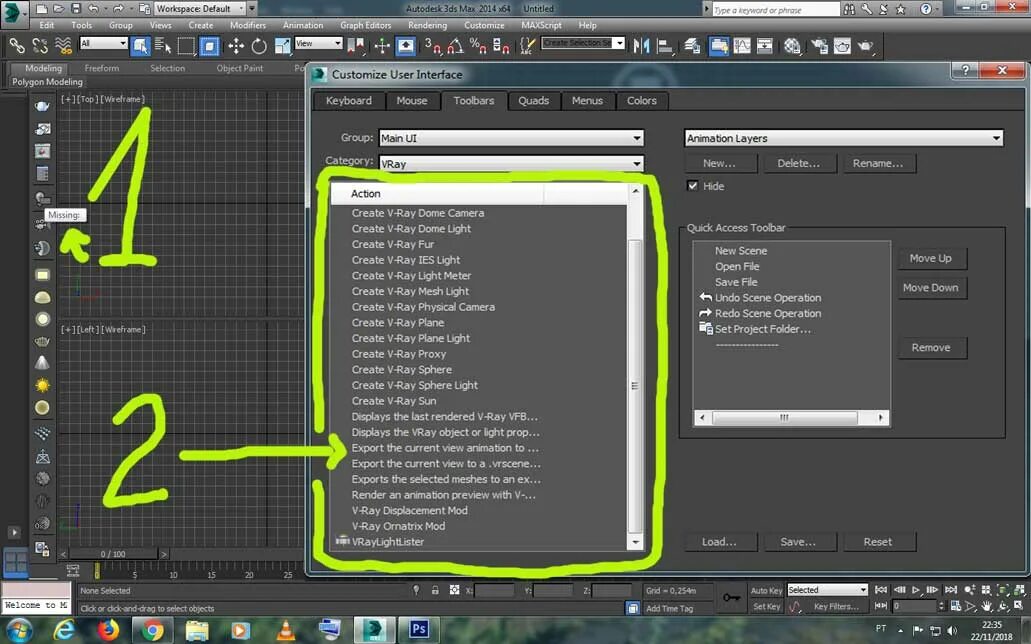
Task: Open the Rendering menu
Action: (x=427, y=25)
